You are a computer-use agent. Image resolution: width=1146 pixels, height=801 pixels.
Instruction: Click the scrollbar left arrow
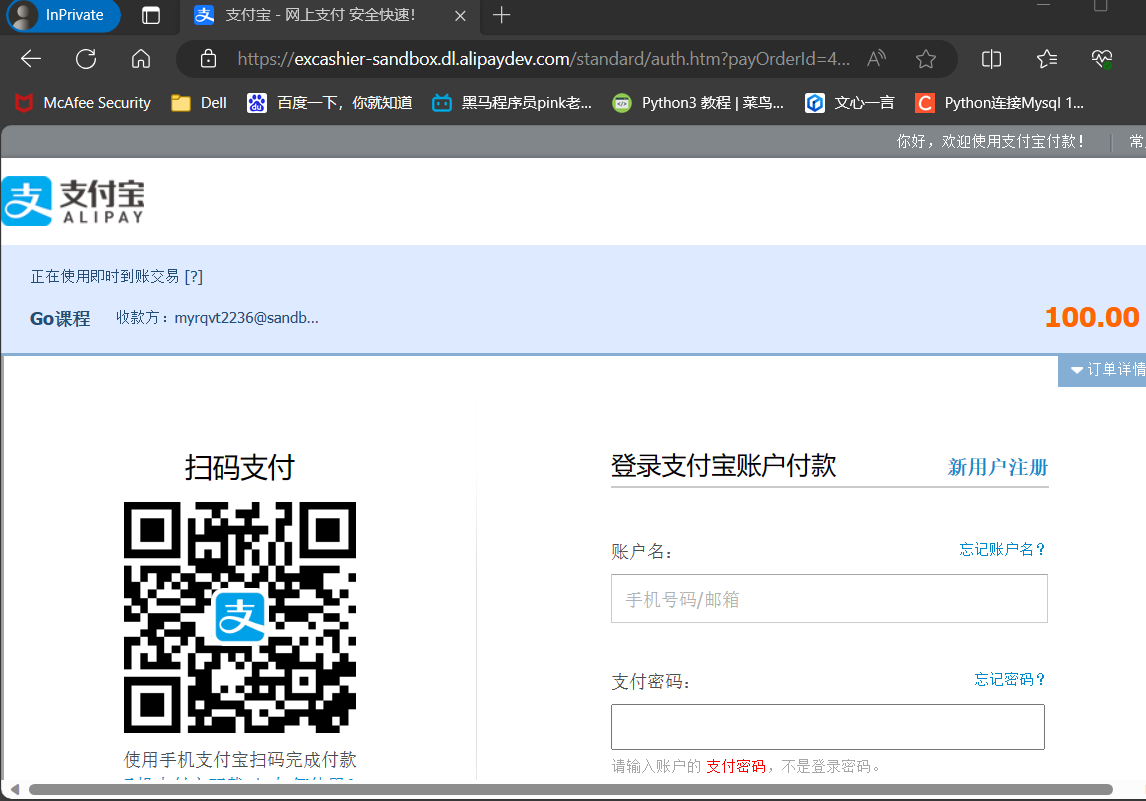coord(14,789)
